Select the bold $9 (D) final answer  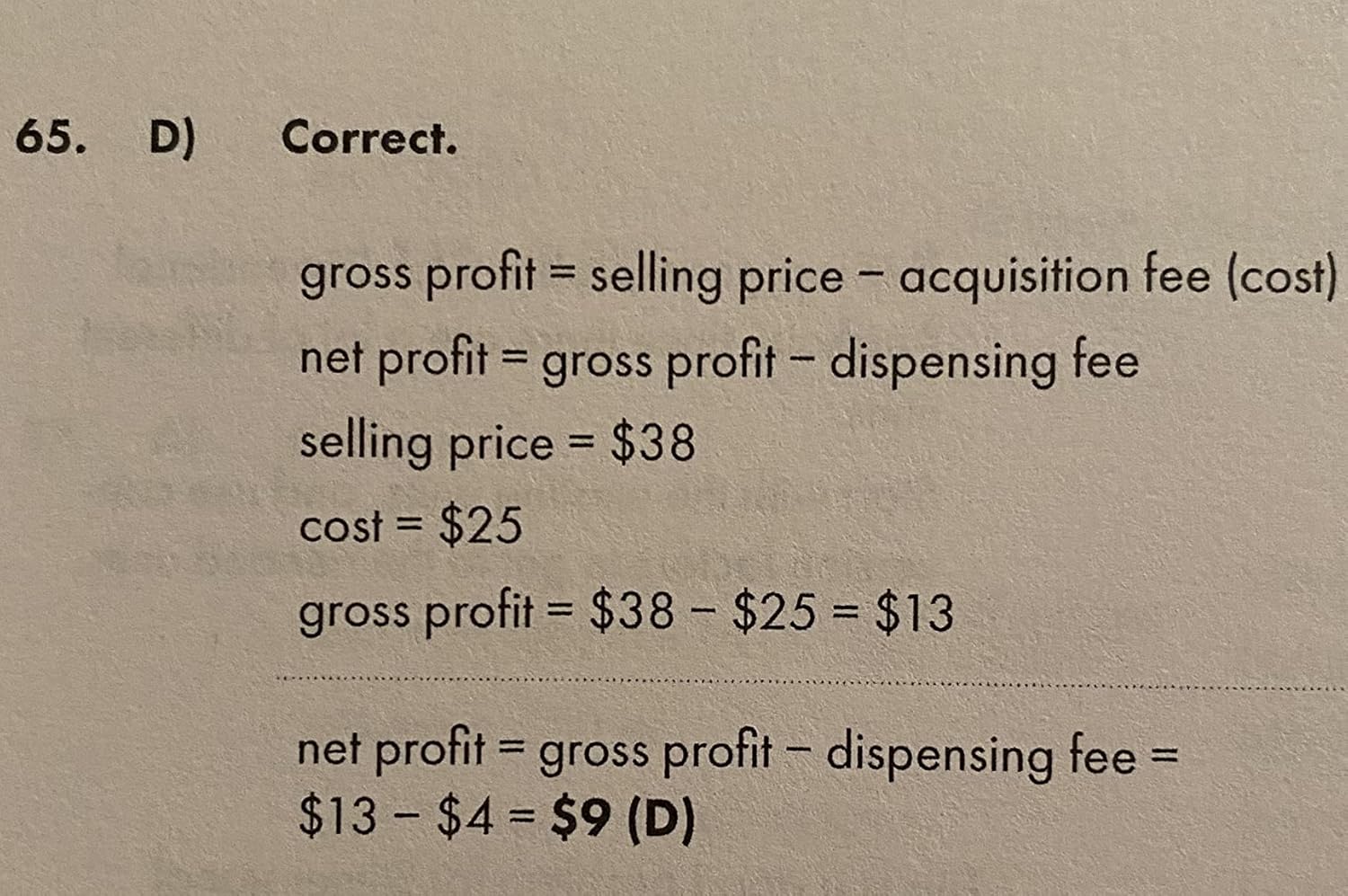(623, 818)
